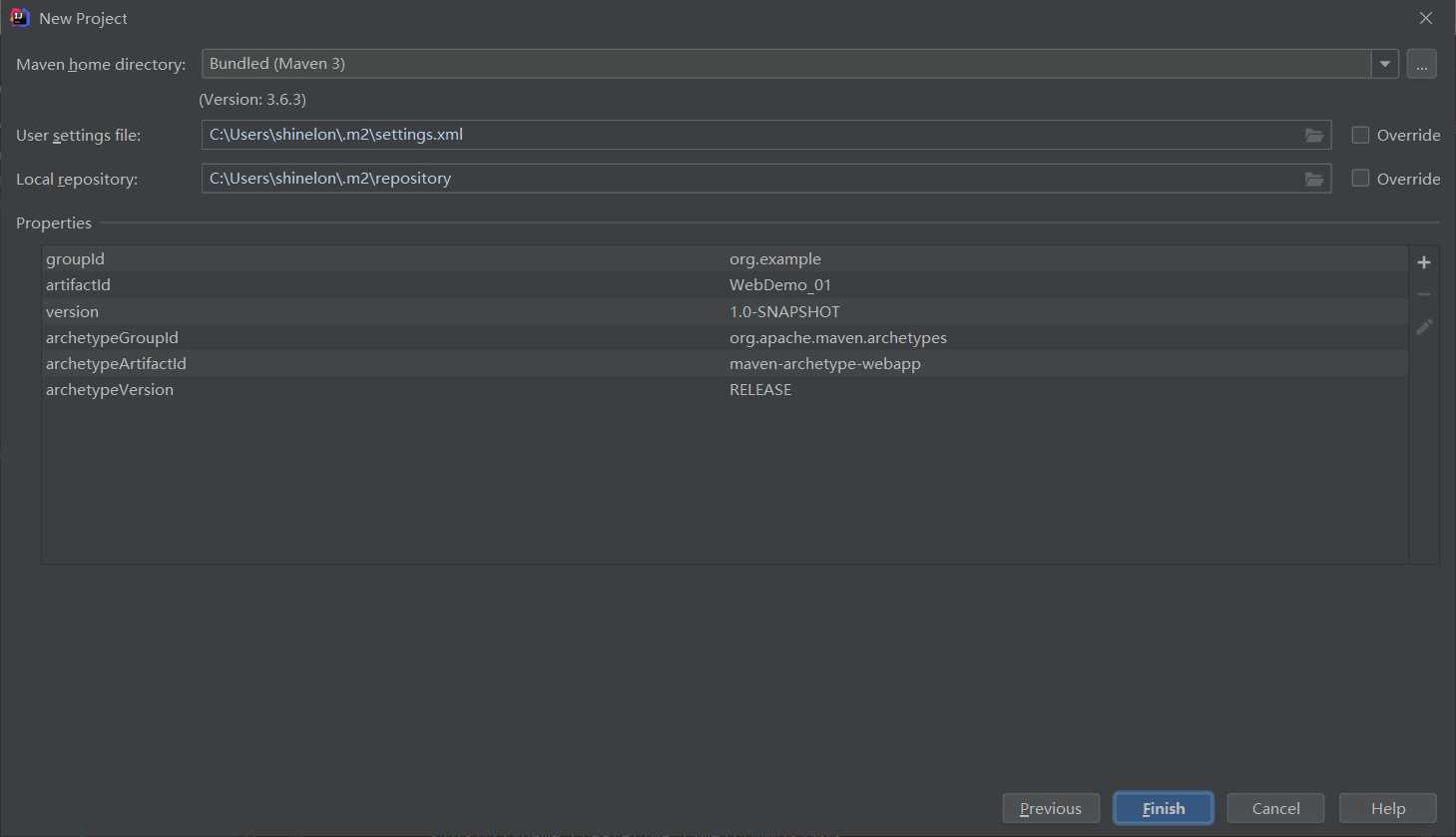The image size is (1456, 837).
Task: Click the pencil icon to edit property
Action: (x=1424, y=326)
